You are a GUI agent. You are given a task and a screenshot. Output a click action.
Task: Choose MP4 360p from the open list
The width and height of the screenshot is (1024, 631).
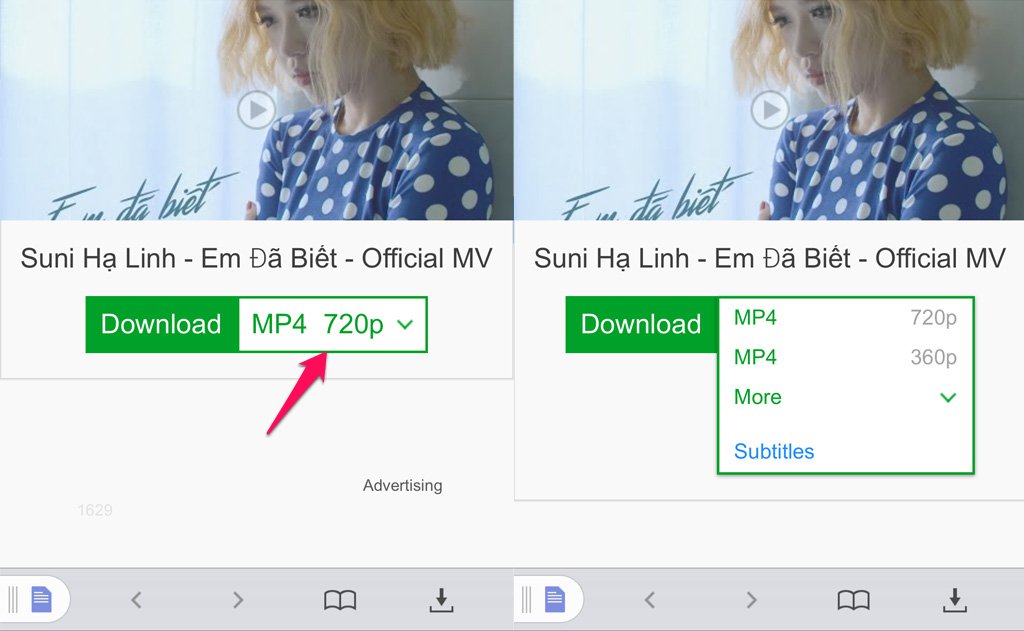[x=845, y=357]
